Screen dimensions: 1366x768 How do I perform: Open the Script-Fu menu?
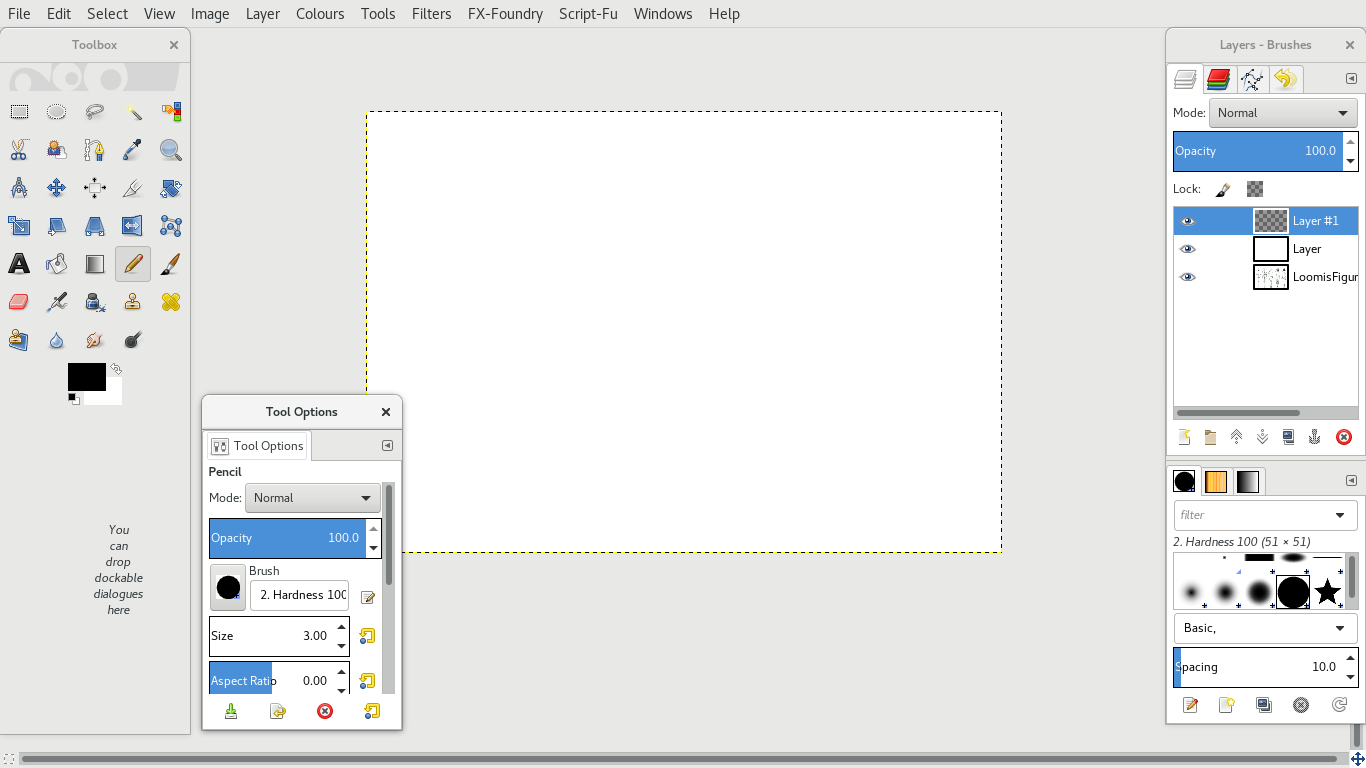coord(588,14)
